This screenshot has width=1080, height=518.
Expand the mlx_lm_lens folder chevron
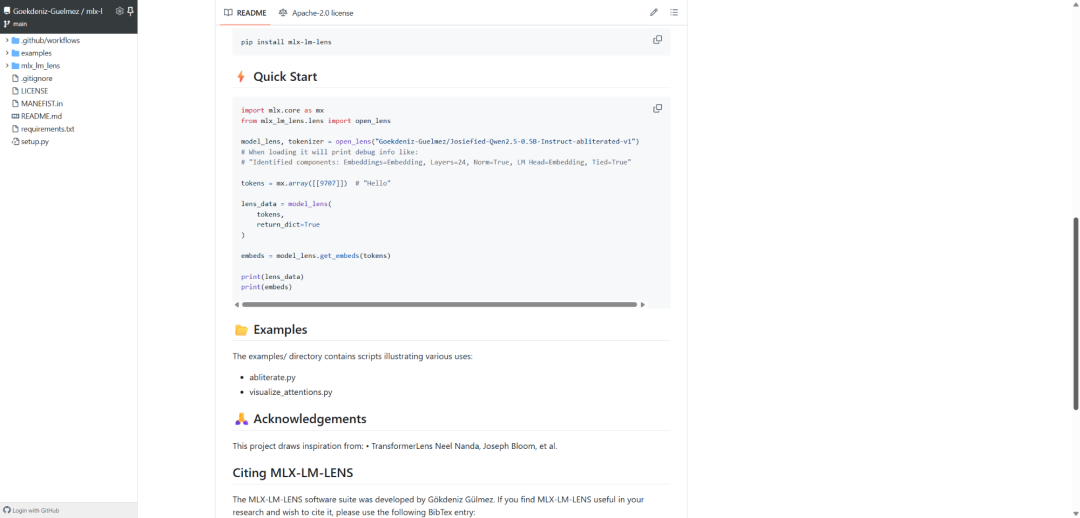coord(7,65)
